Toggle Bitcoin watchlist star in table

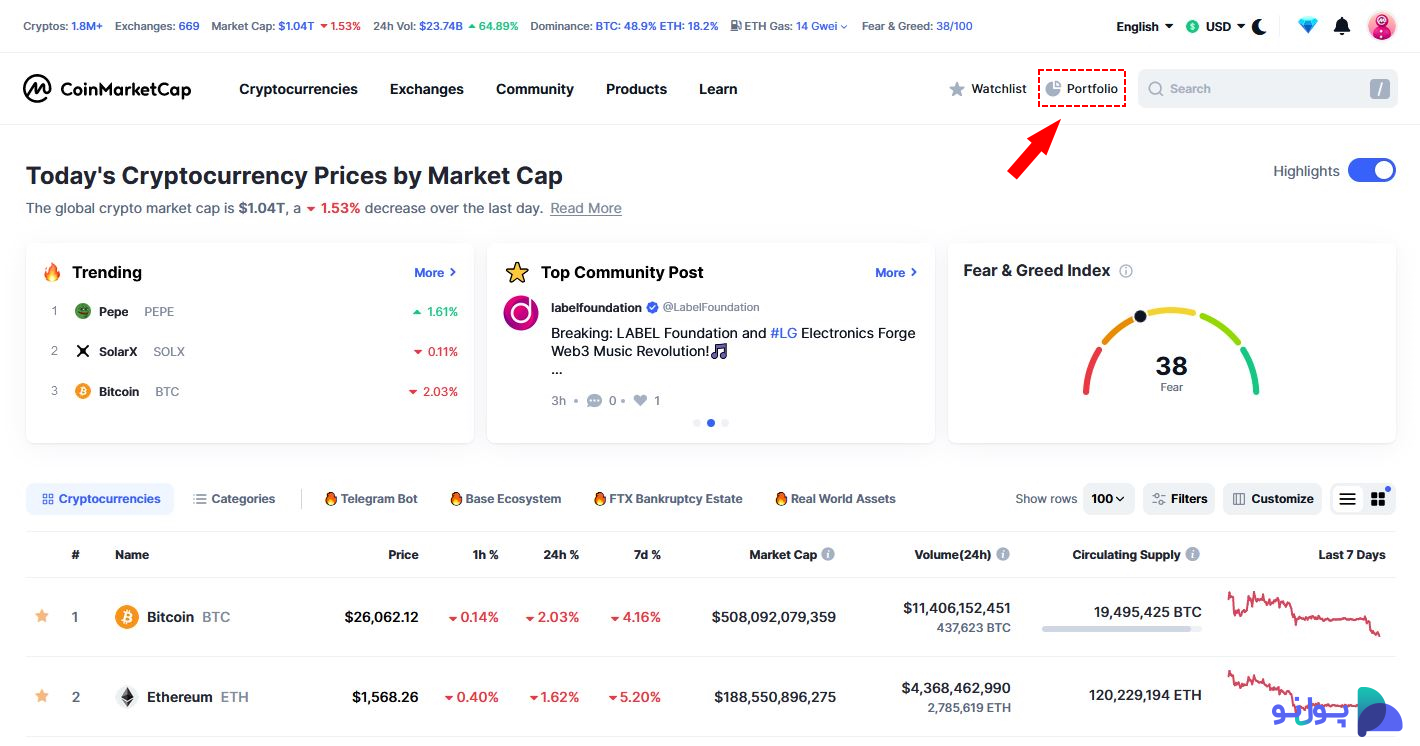42,616
